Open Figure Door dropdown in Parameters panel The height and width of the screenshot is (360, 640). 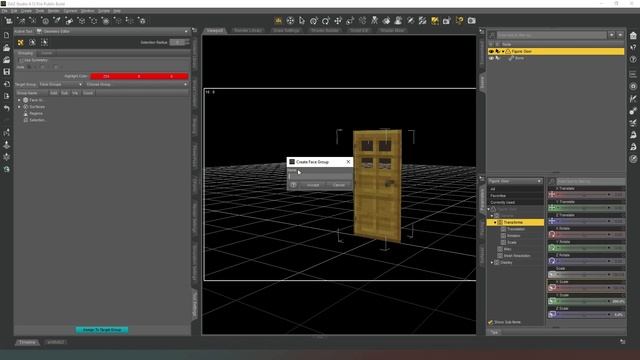515,181
